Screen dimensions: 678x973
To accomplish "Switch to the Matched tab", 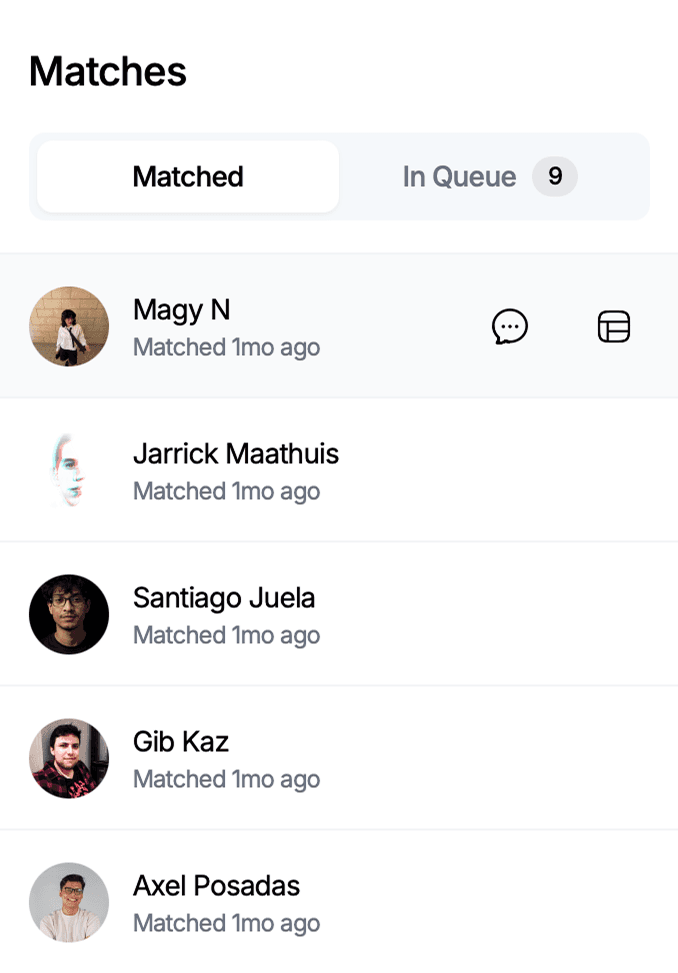I will point(188,177).
